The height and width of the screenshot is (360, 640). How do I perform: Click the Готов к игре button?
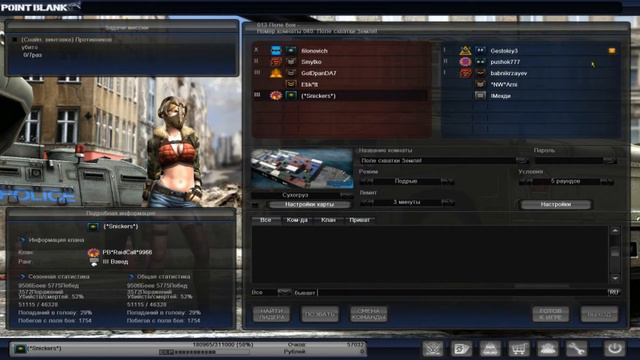551,314
